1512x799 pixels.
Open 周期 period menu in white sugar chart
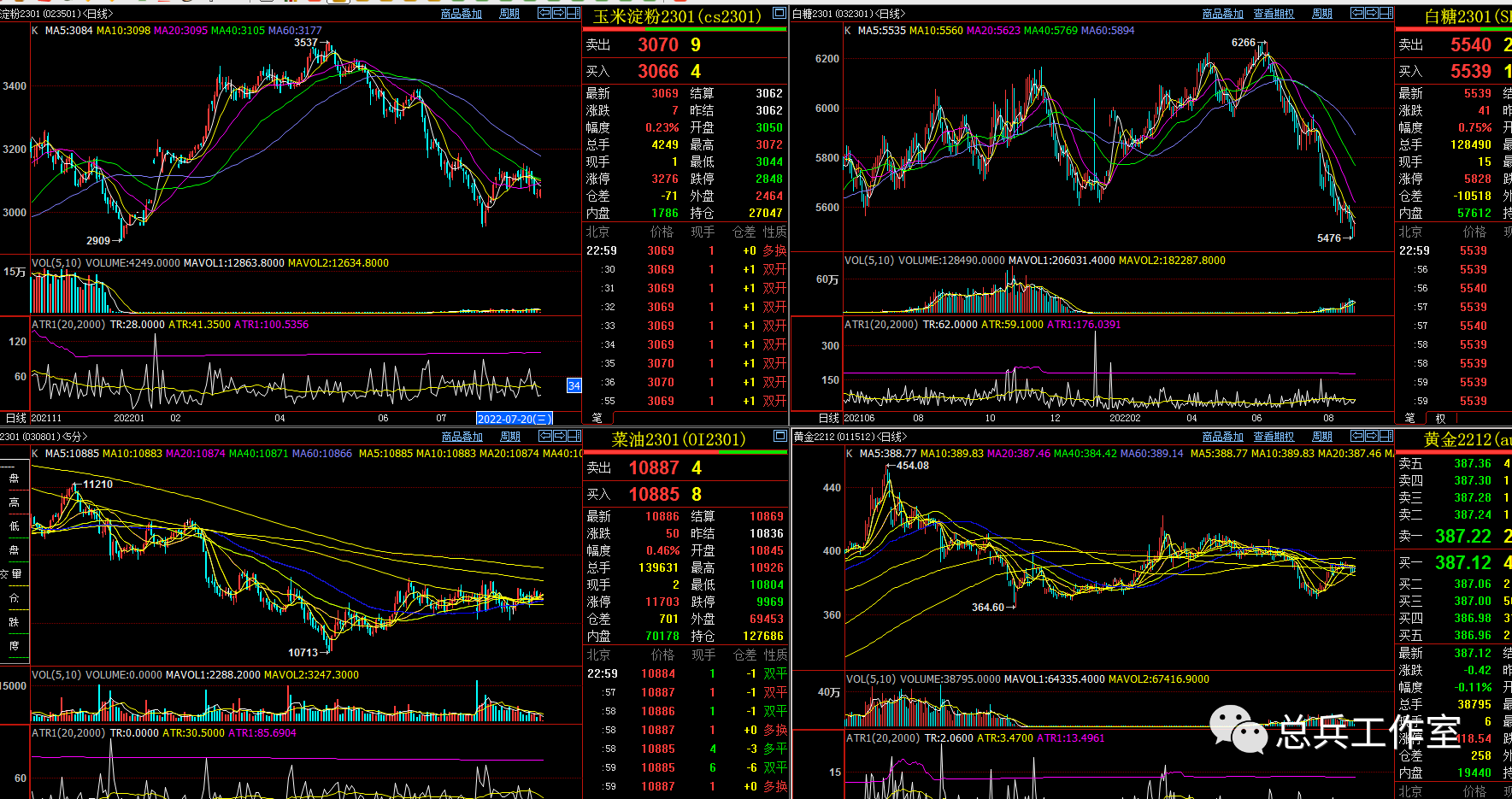coord(1322,14)
